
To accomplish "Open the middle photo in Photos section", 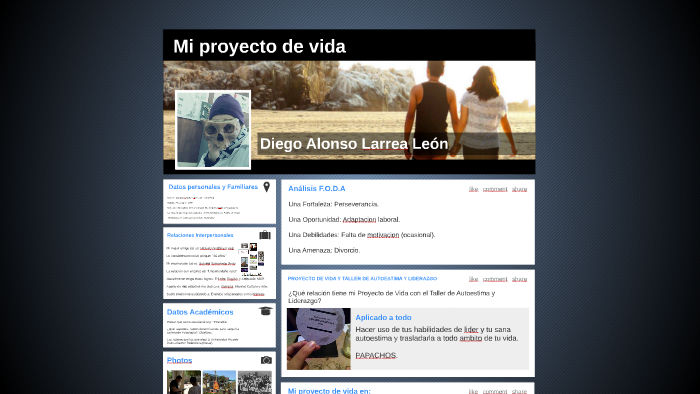I will 219,382.
